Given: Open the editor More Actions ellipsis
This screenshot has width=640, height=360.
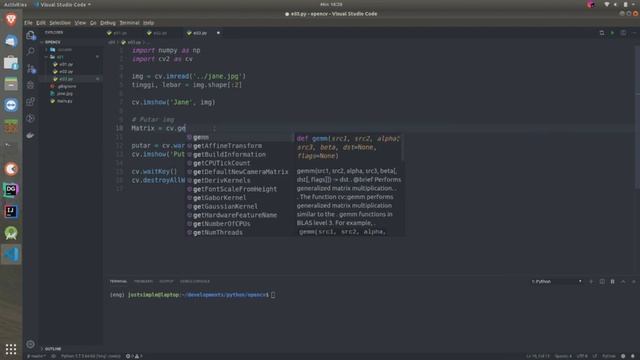Looking at the screenshot, I should tap(633, 33).
